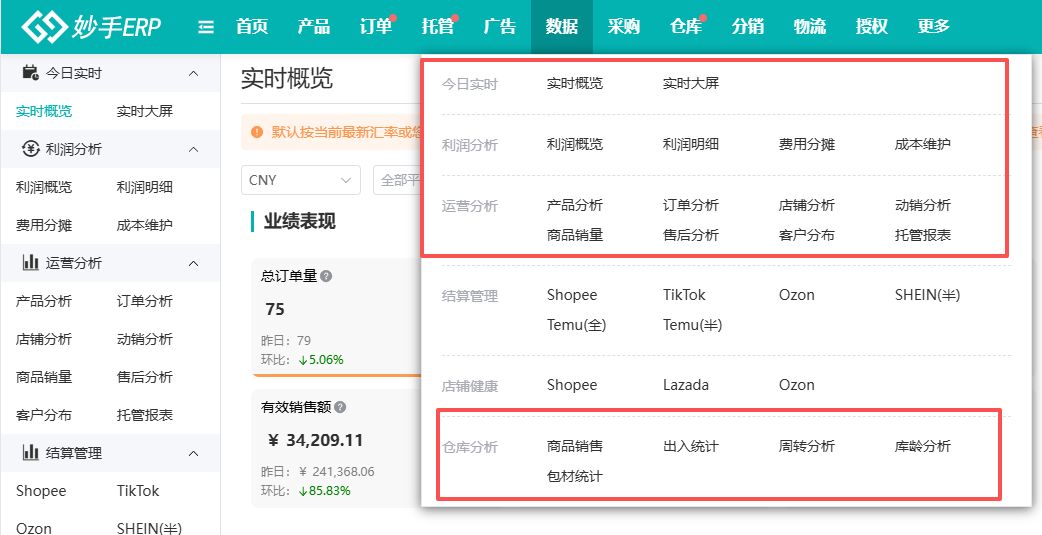Image resolution: width=1042 pixels, height=535 pixels.
Task: Toggle the hamburger menu icon beside the logo
Action: [x=206, y=27]
